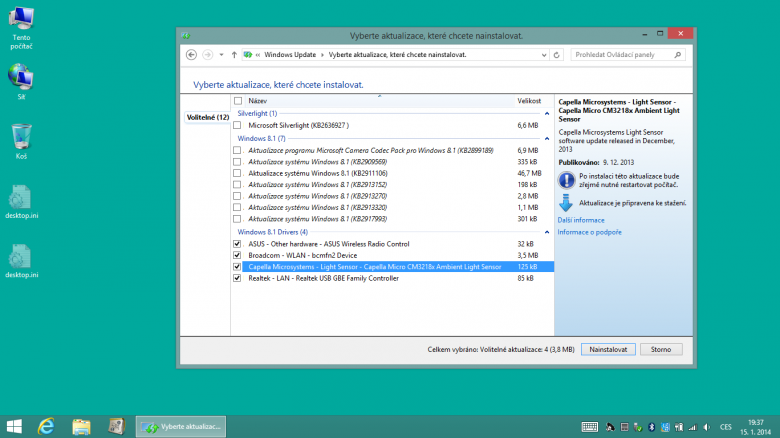Check update KB2909569 checkbox
Image resolution: width=780 pixels, height=438 pixels.
click(x=237, y=162)
